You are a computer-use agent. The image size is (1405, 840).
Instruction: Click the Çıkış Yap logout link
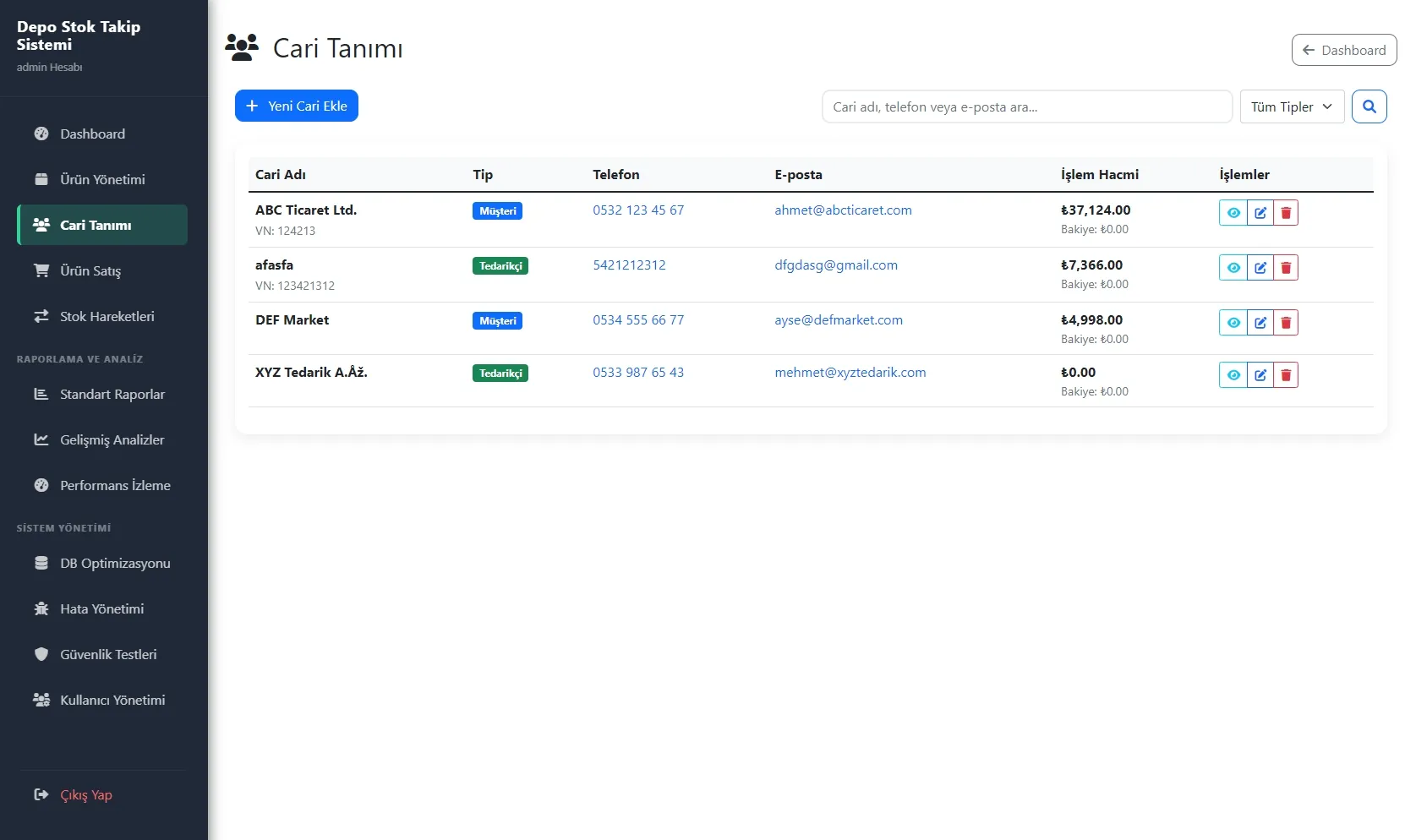pyautogui.click(x=85, y=794)
